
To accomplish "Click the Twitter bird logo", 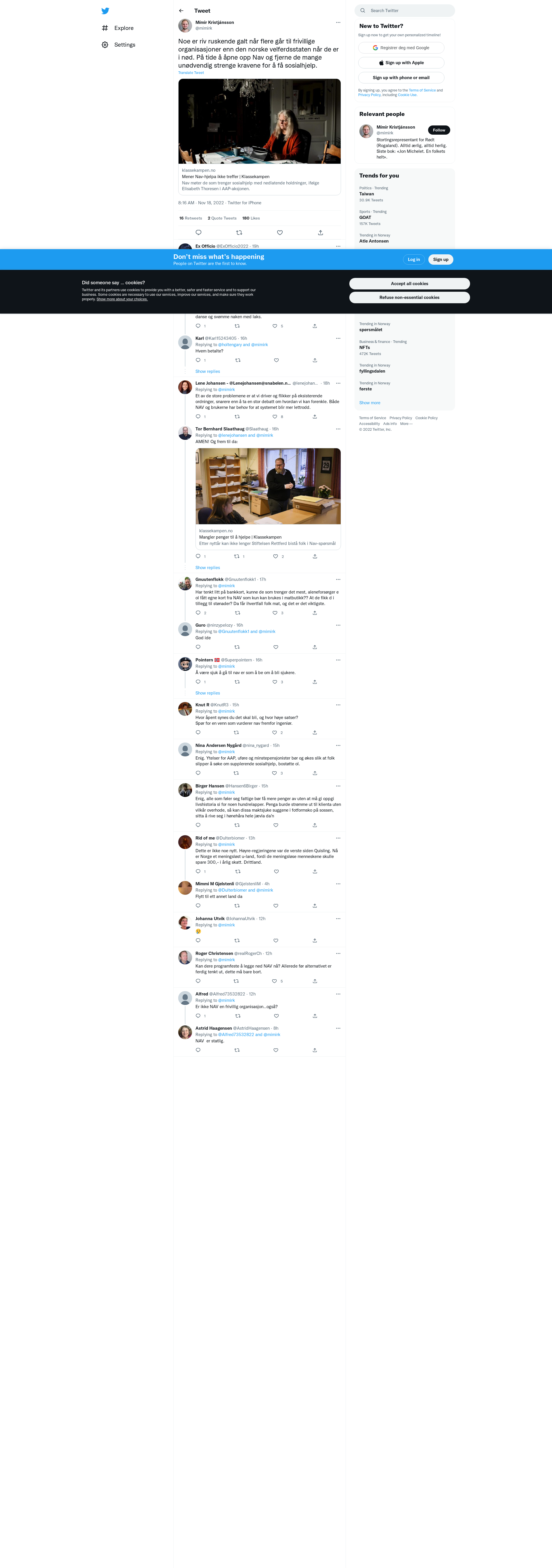I will (105, 11).
